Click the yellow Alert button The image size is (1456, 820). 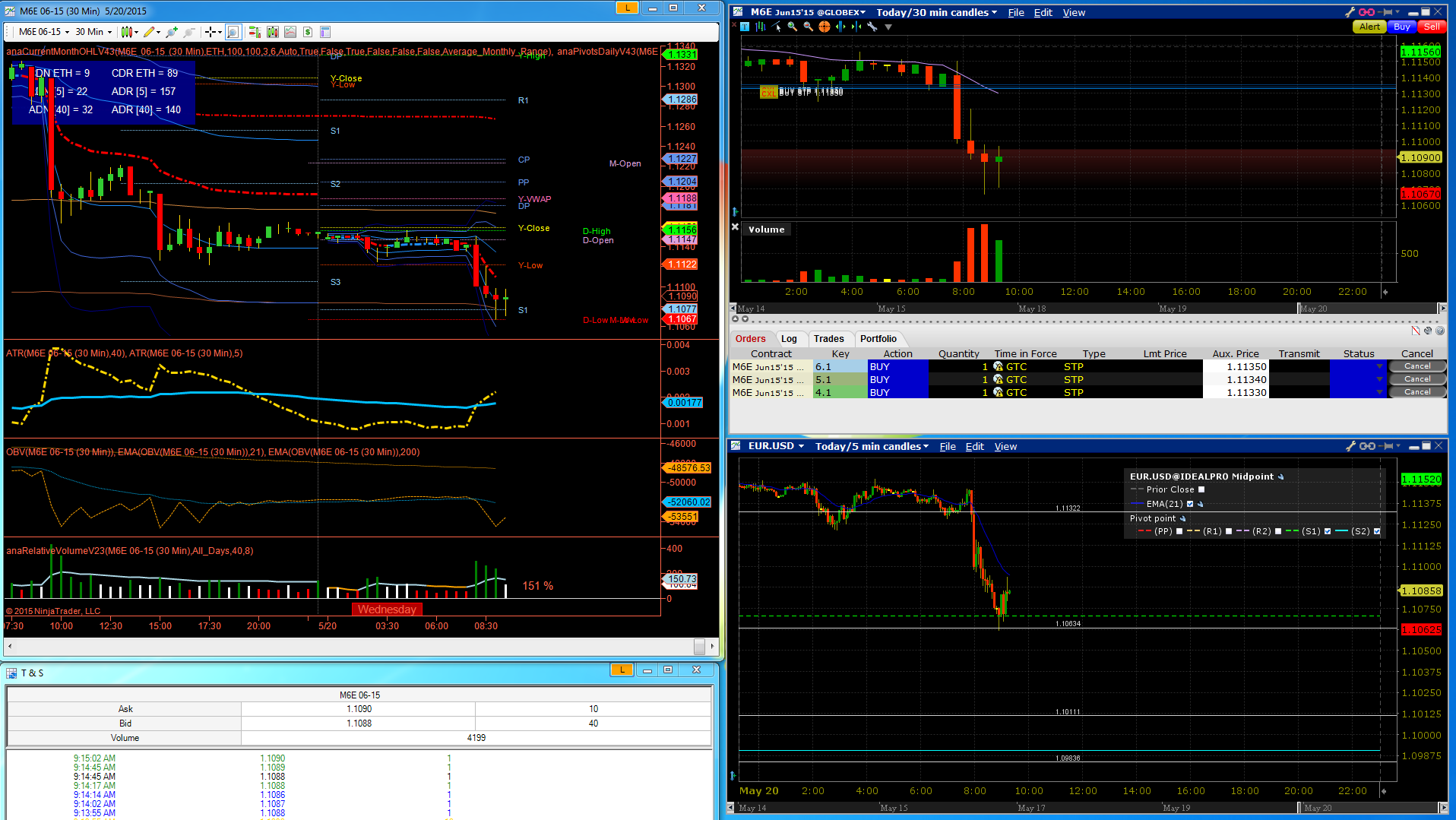click(1369, 27)
